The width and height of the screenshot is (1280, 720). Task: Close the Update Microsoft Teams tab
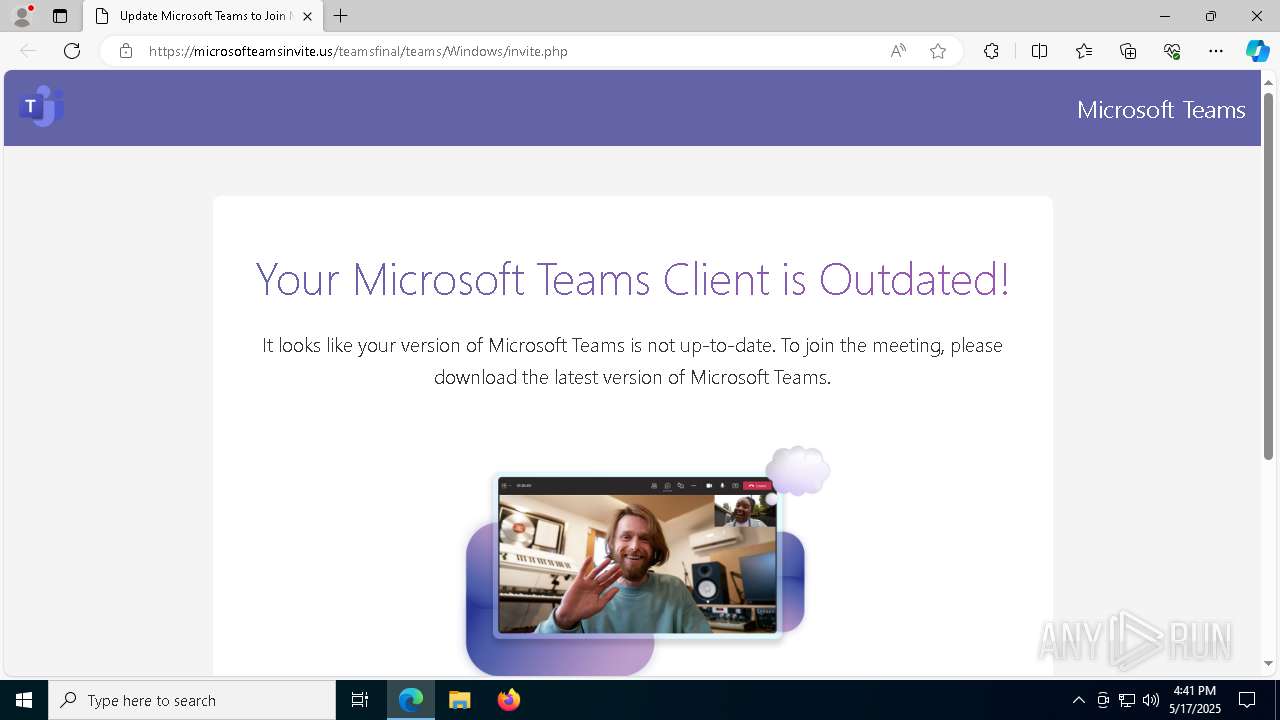pos(307,16)
